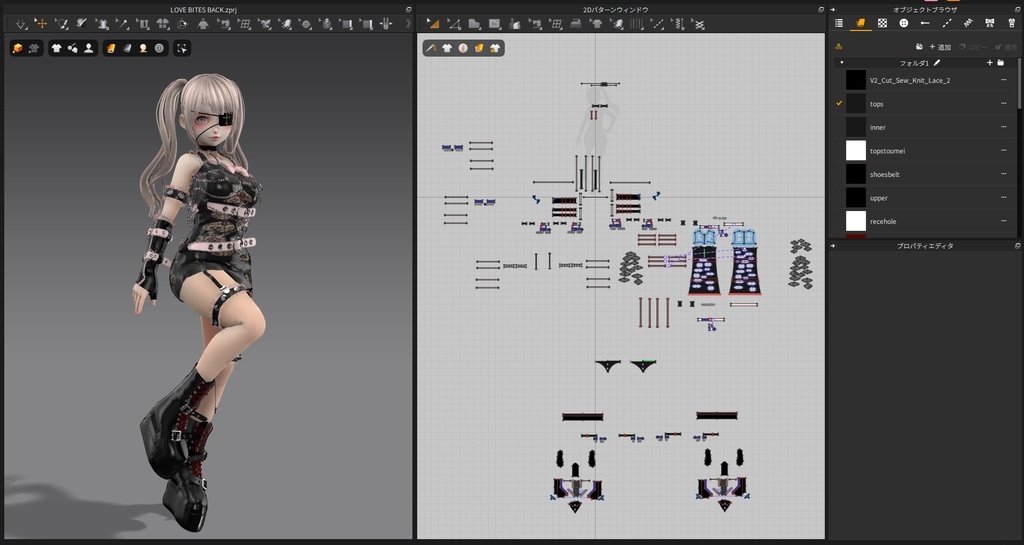This screenshot has height=545, width=1024.
Task: Select the topstoumei fabric row
Action: pyautogui.click(x=925, y=151)
